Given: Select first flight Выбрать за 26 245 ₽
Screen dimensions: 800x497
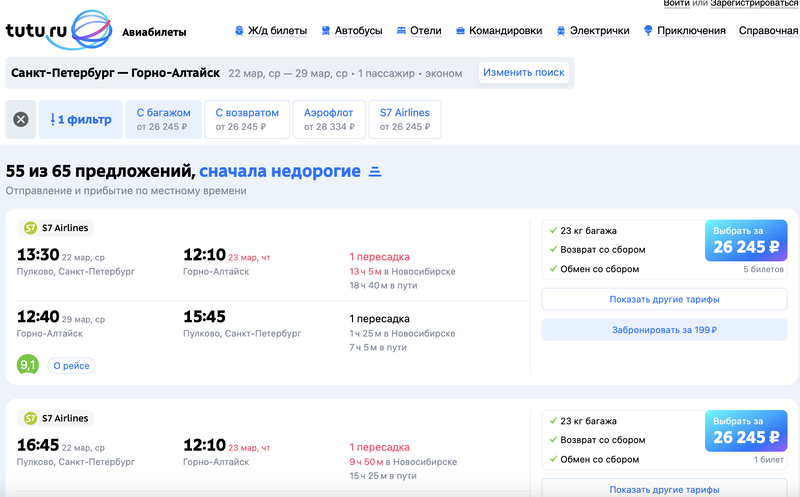Looking at the screenshot, I should 746,240.
